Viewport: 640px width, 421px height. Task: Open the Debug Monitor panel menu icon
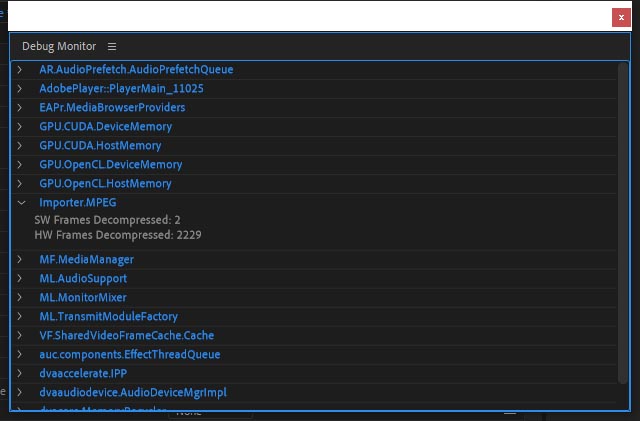point(112,47)
